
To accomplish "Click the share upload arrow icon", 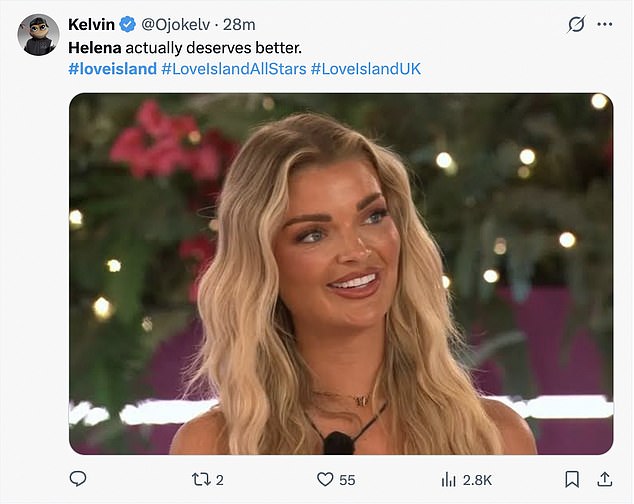I will [604, 480].
